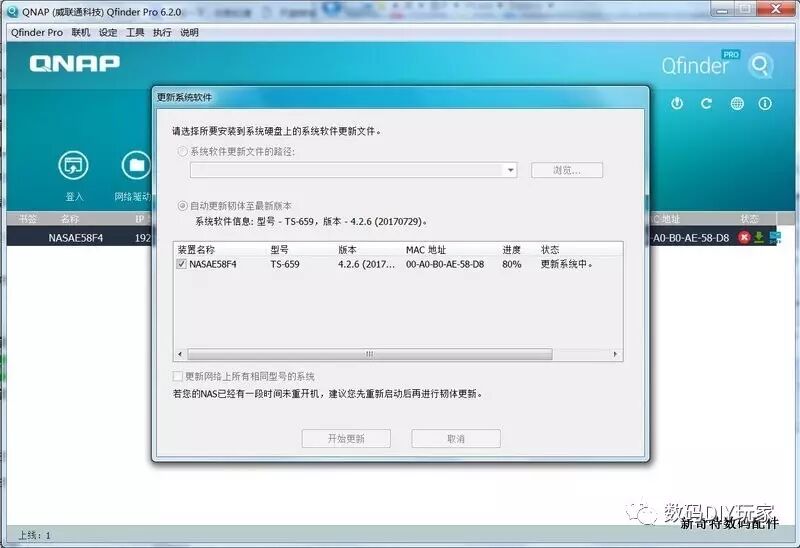
Task: Click the power button icon in toolbar
Action: click(x=677, y=104)
